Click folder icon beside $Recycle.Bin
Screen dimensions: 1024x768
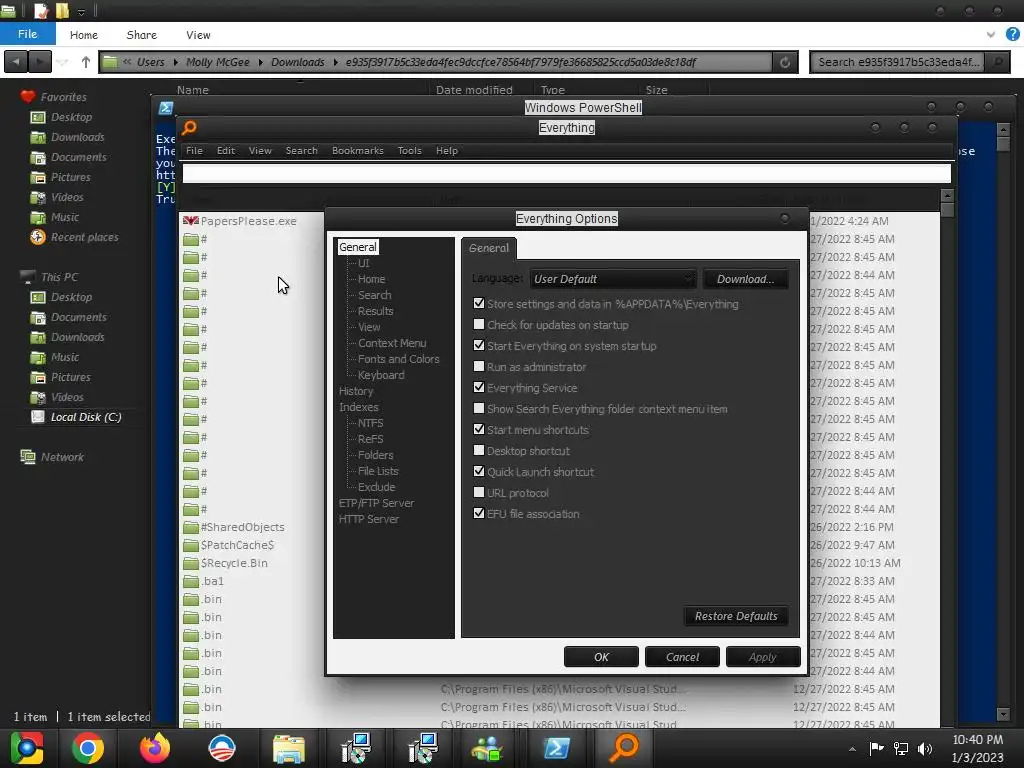tap(191, 563)
